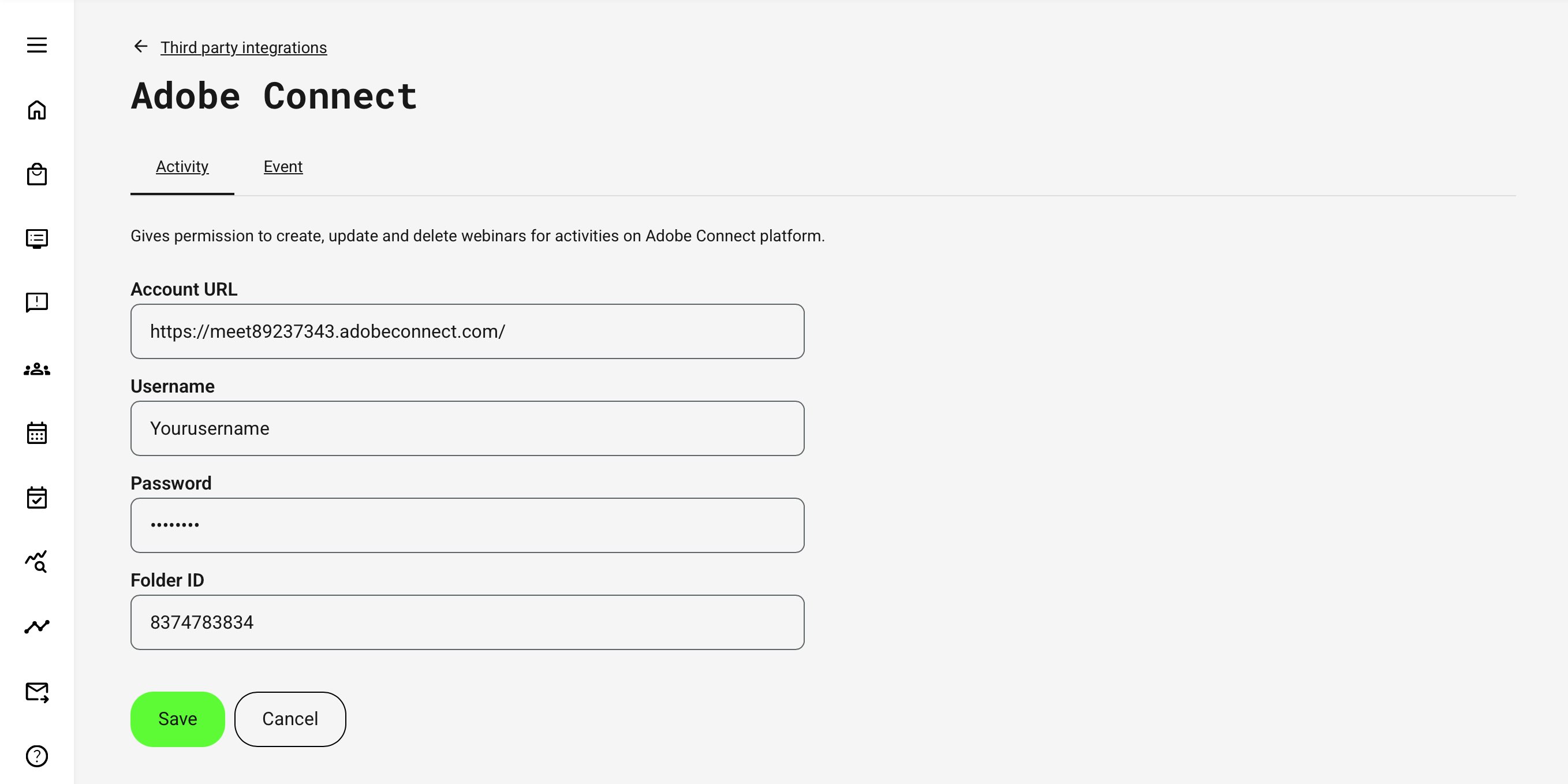The width and height of the screenshot is (1568, 784).
Task: Open the people group sidebar icon
Action: pyautogui.click(x=36, y=369)
